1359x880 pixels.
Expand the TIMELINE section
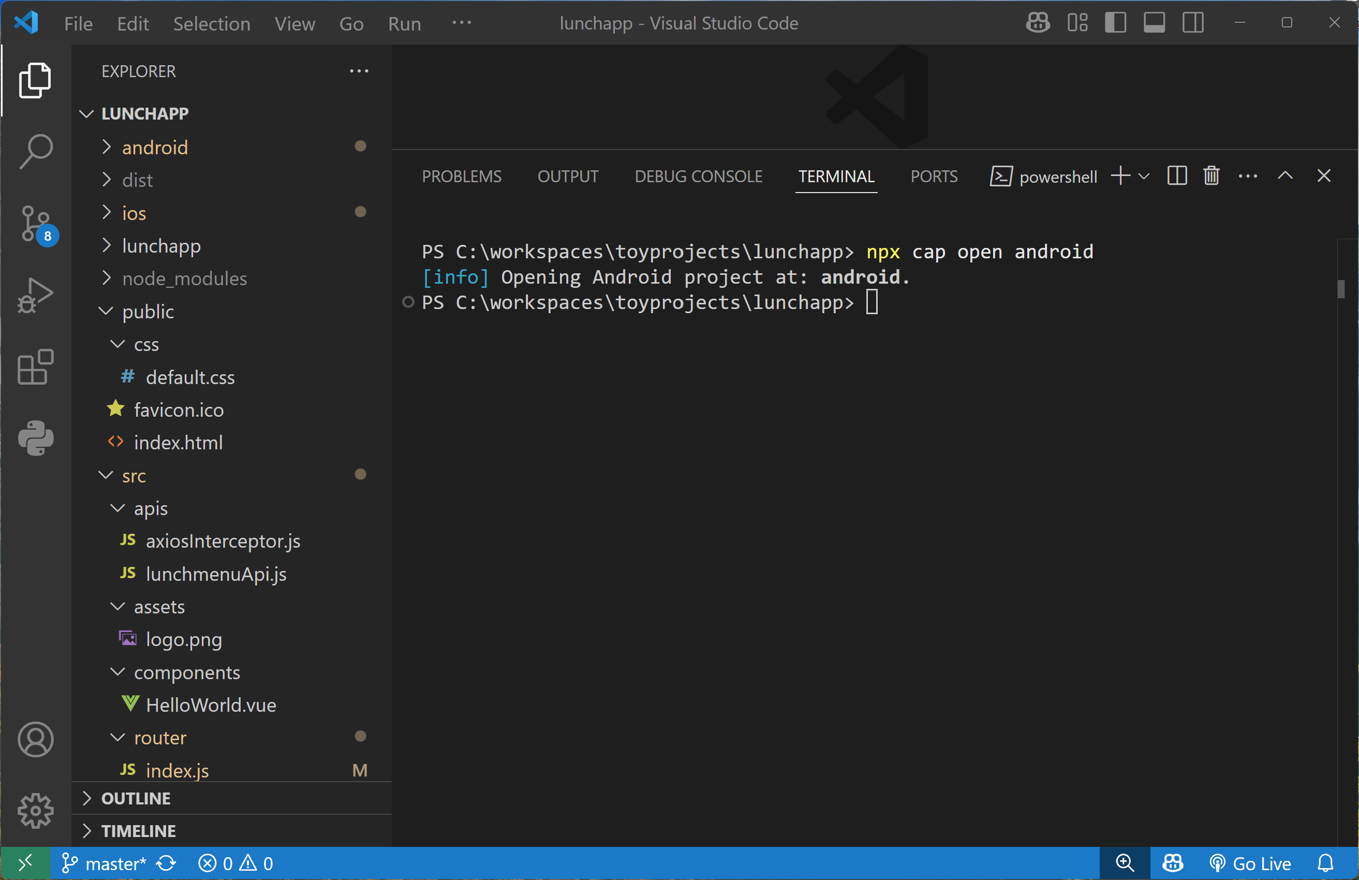coord(232,831)
